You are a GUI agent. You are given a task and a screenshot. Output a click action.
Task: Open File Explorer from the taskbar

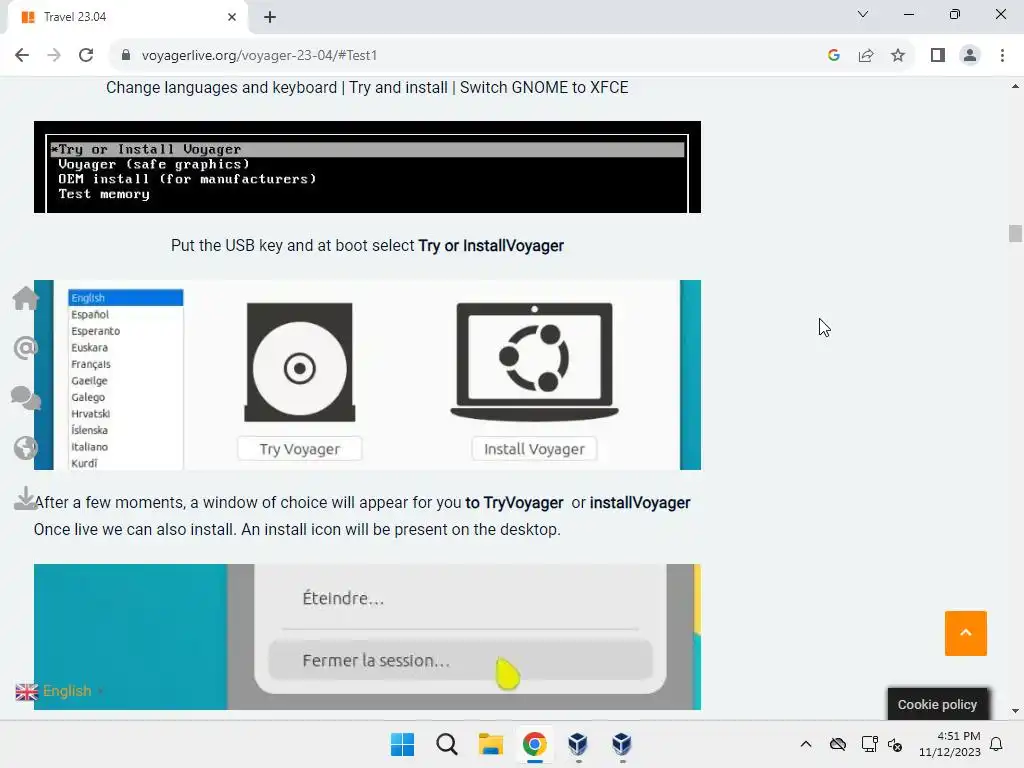(x=490, y=744)
